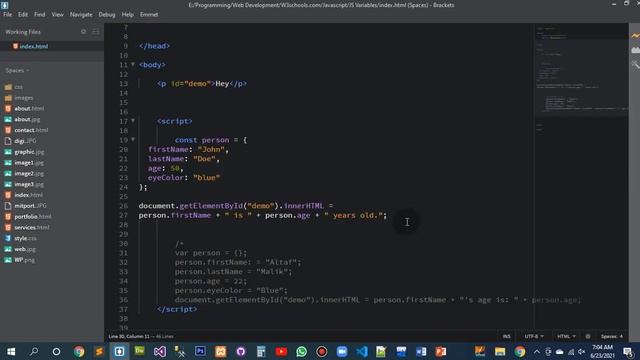Click the lastName: "Doe" line

[184, 159]
